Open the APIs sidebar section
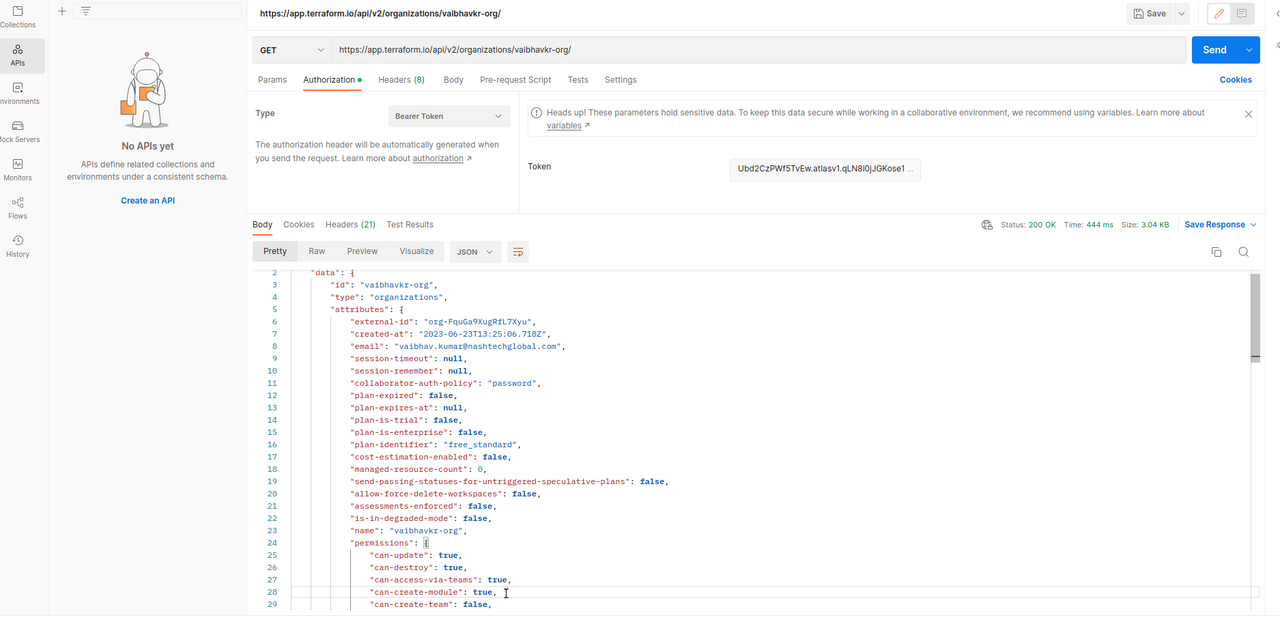Screen dimensions: 1280x618 pos(18,55)
